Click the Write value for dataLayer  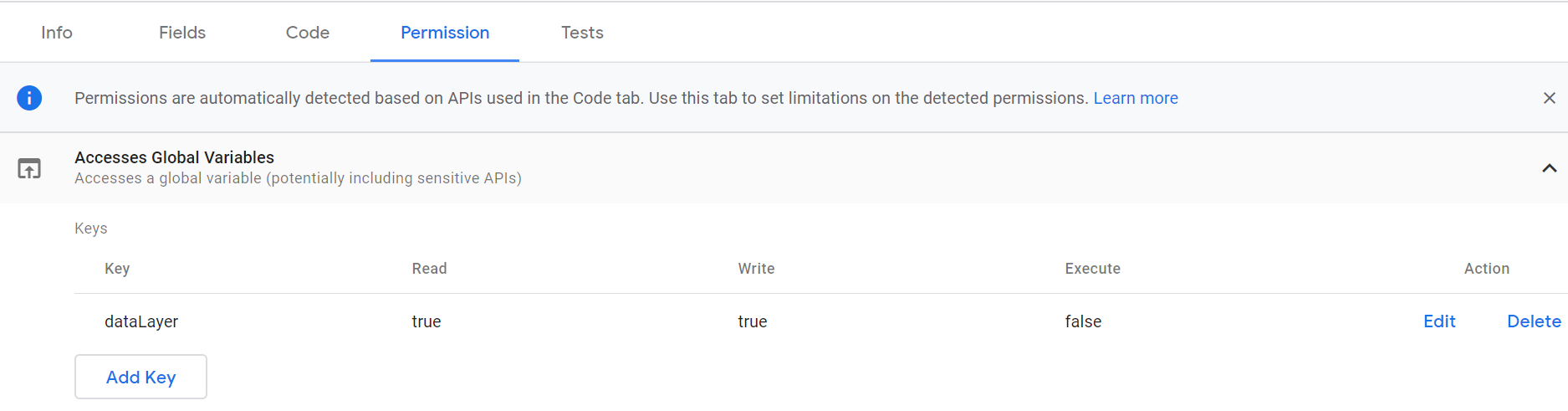click(x=753, y=321)
